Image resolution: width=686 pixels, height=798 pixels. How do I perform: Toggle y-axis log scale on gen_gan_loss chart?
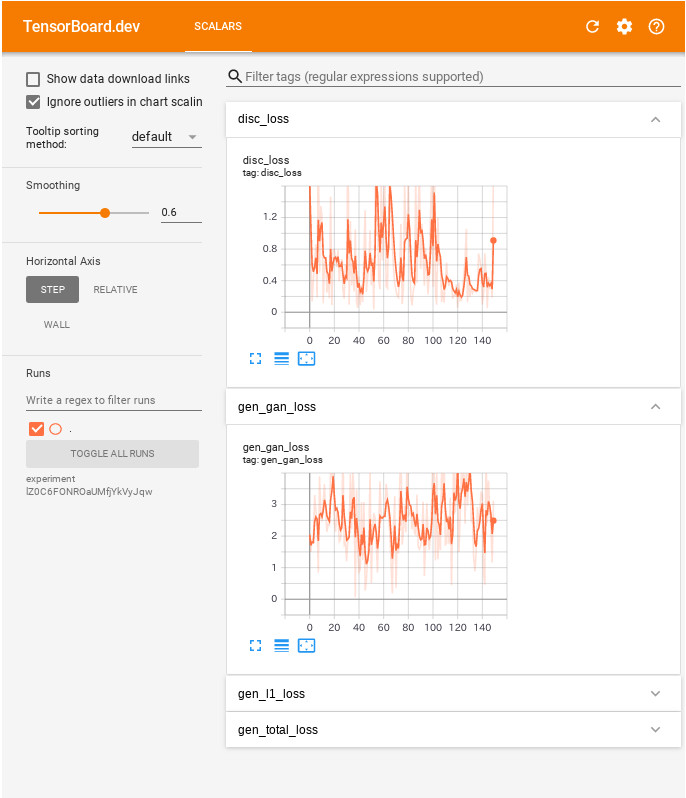281,646
